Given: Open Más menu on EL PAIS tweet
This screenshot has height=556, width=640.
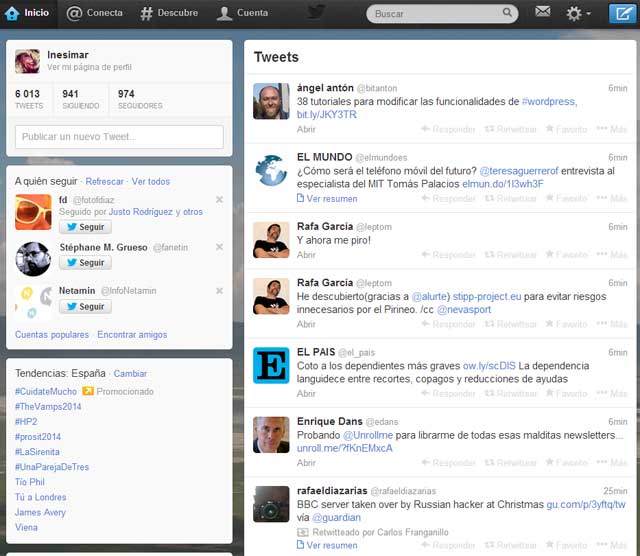Looking at the screenshot, I should point(612,394).
